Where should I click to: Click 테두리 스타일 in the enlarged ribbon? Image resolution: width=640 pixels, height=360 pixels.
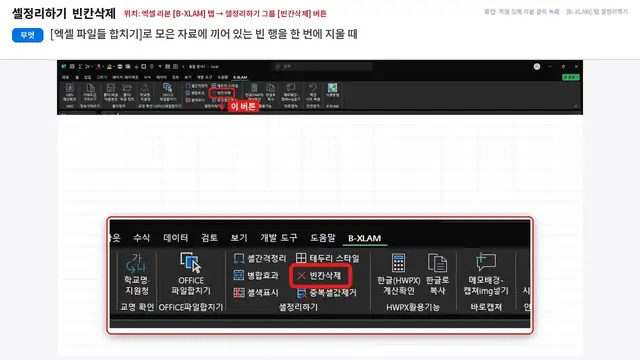pyautogui.click(x=328, y=258)
